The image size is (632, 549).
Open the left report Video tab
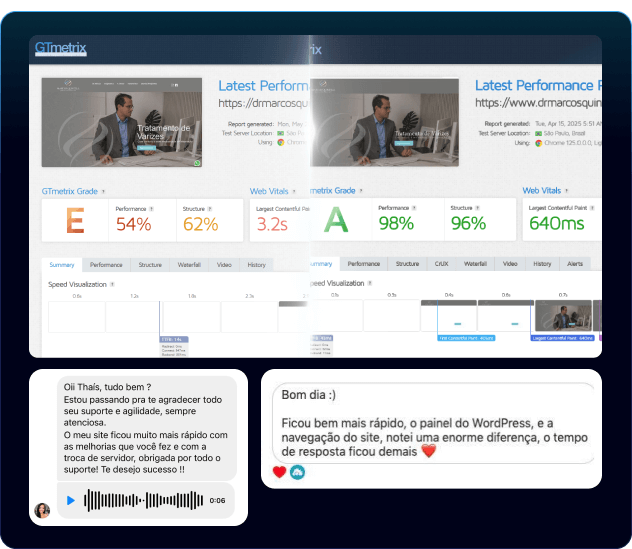click(224, 265)
